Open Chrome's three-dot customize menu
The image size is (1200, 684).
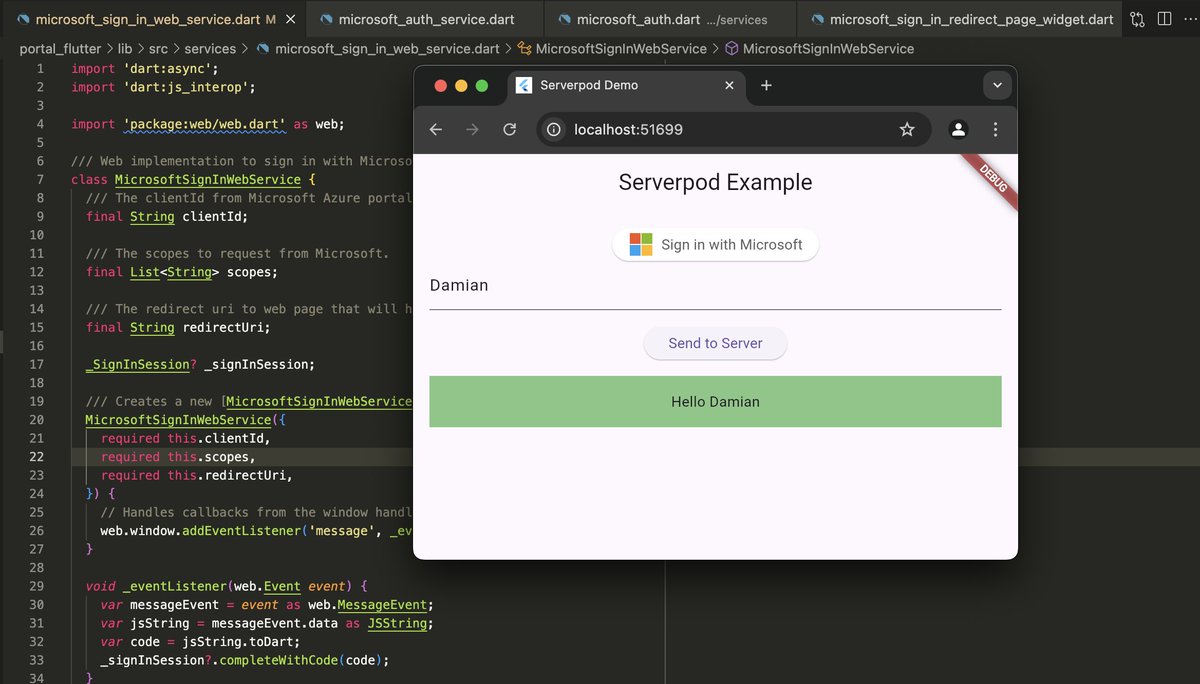995,129
